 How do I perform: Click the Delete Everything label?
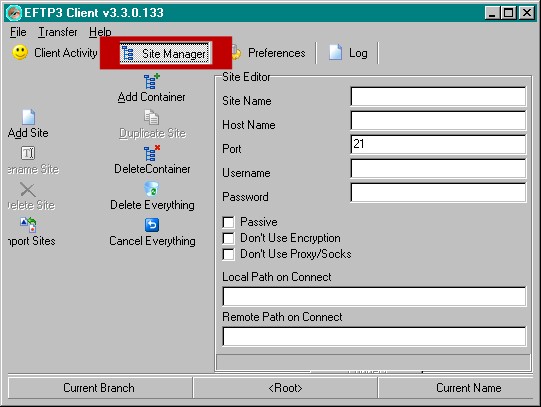pos(152,205)
